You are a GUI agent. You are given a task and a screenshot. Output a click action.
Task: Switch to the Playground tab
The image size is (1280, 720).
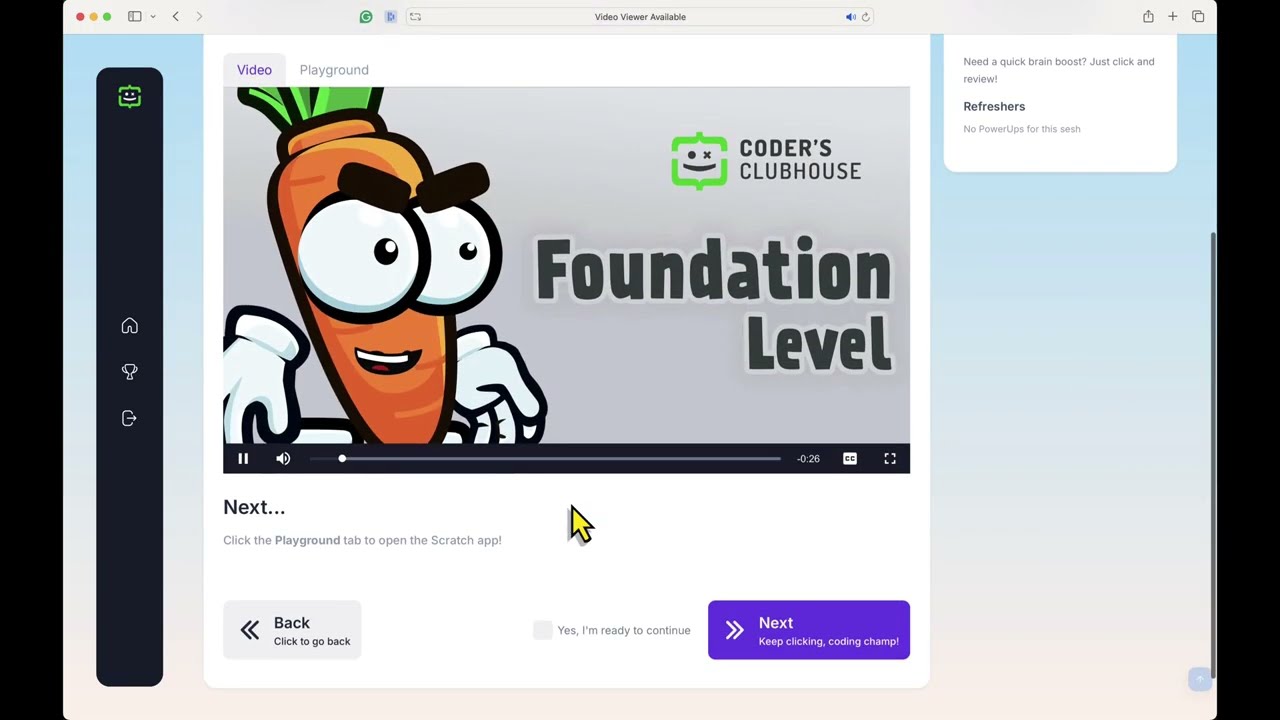(x=334, y=70)
